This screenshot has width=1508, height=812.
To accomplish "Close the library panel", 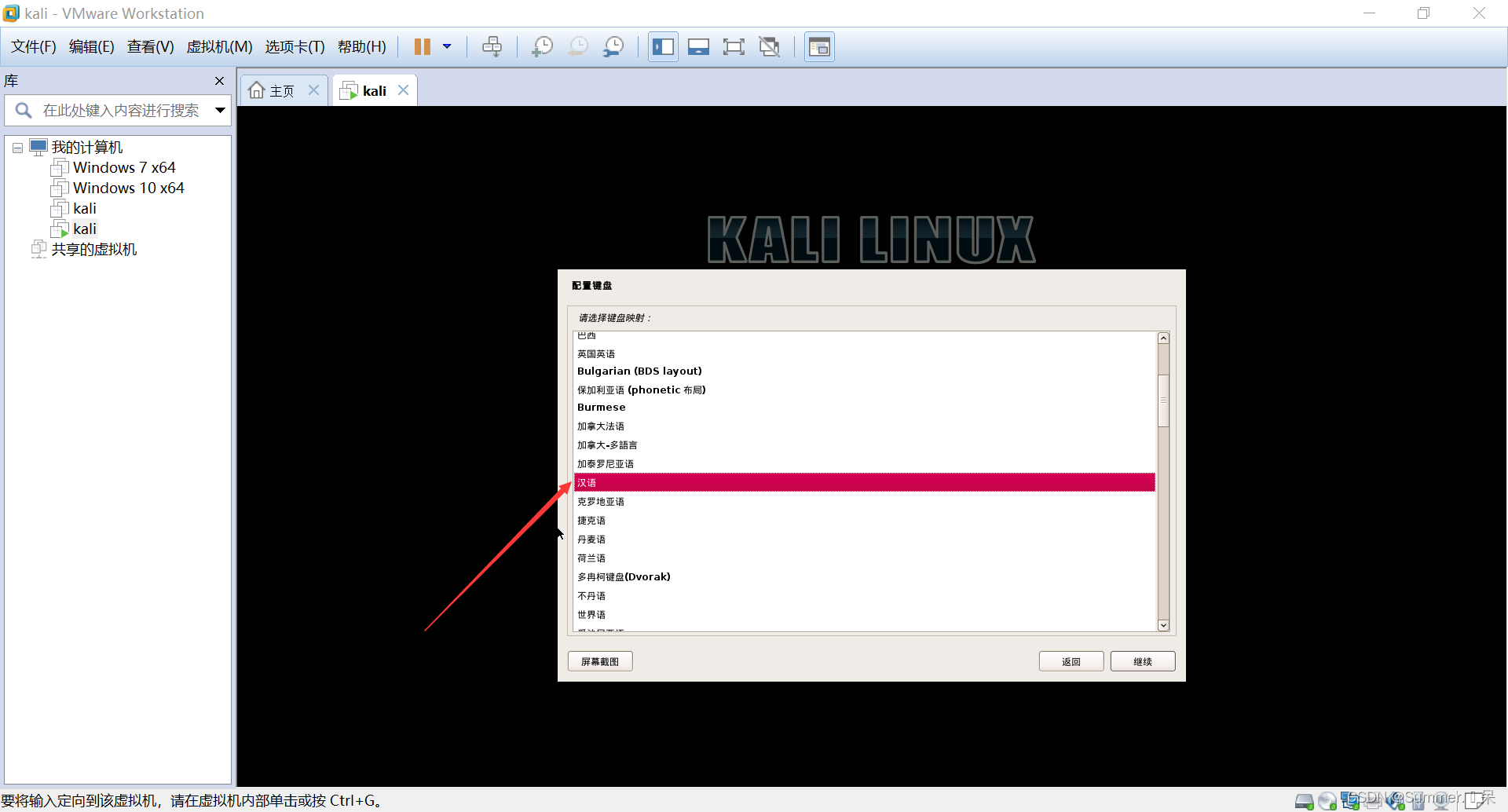I will (219, 81).
